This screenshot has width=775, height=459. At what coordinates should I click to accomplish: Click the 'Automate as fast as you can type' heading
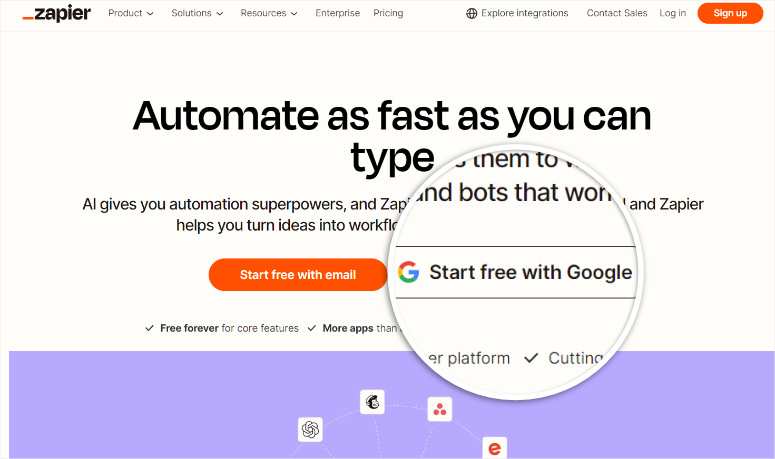tap(392, 137)
